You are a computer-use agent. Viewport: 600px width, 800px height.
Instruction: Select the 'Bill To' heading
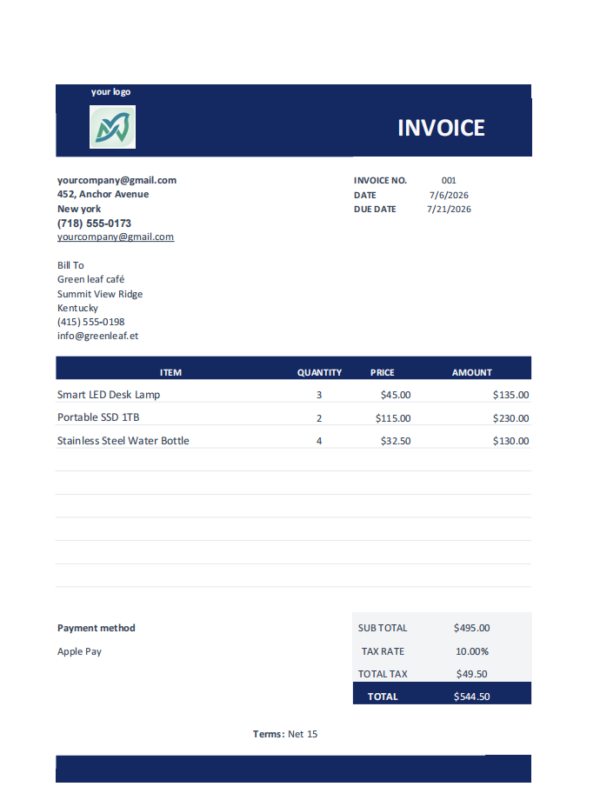[70, 265]
